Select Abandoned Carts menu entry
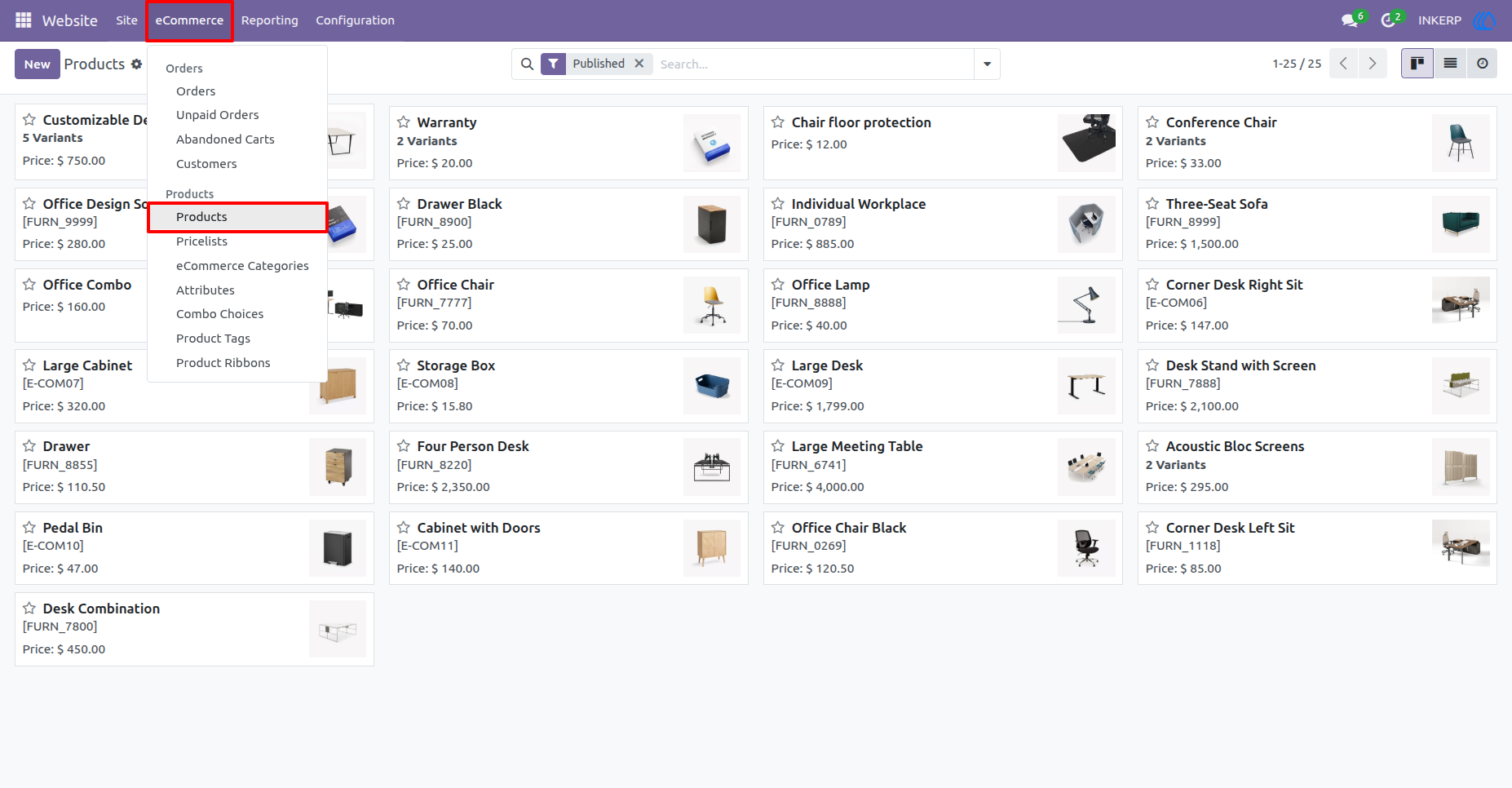Screen dimensions: 1512x788 pyautogui.click(x=237, y=139)
